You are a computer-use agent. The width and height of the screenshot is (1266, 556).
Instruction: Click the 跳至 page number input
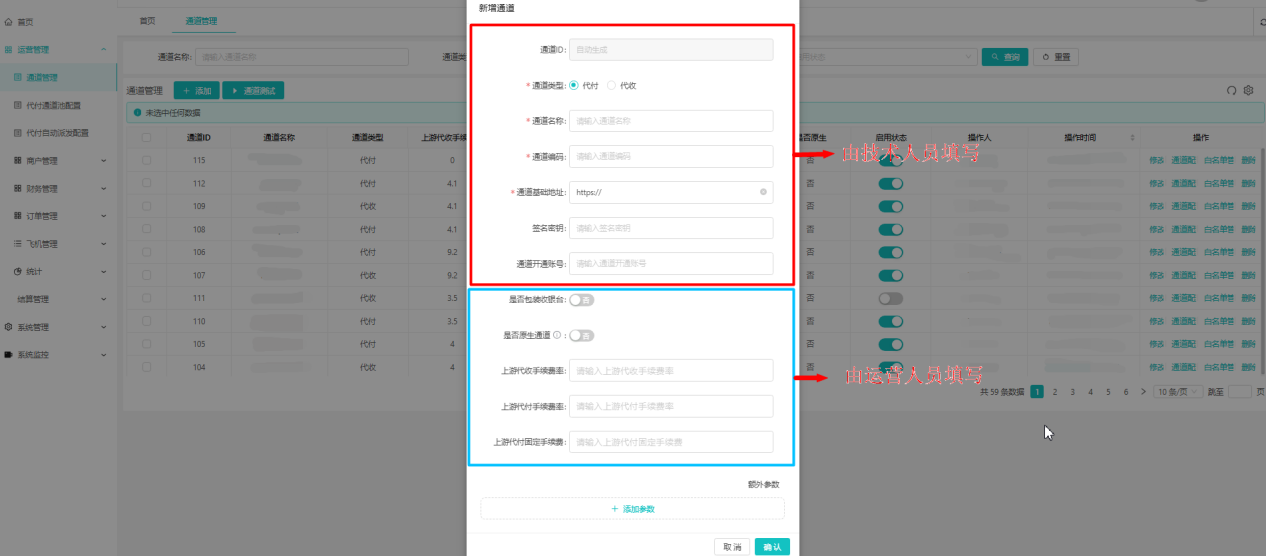(1240, 392)
